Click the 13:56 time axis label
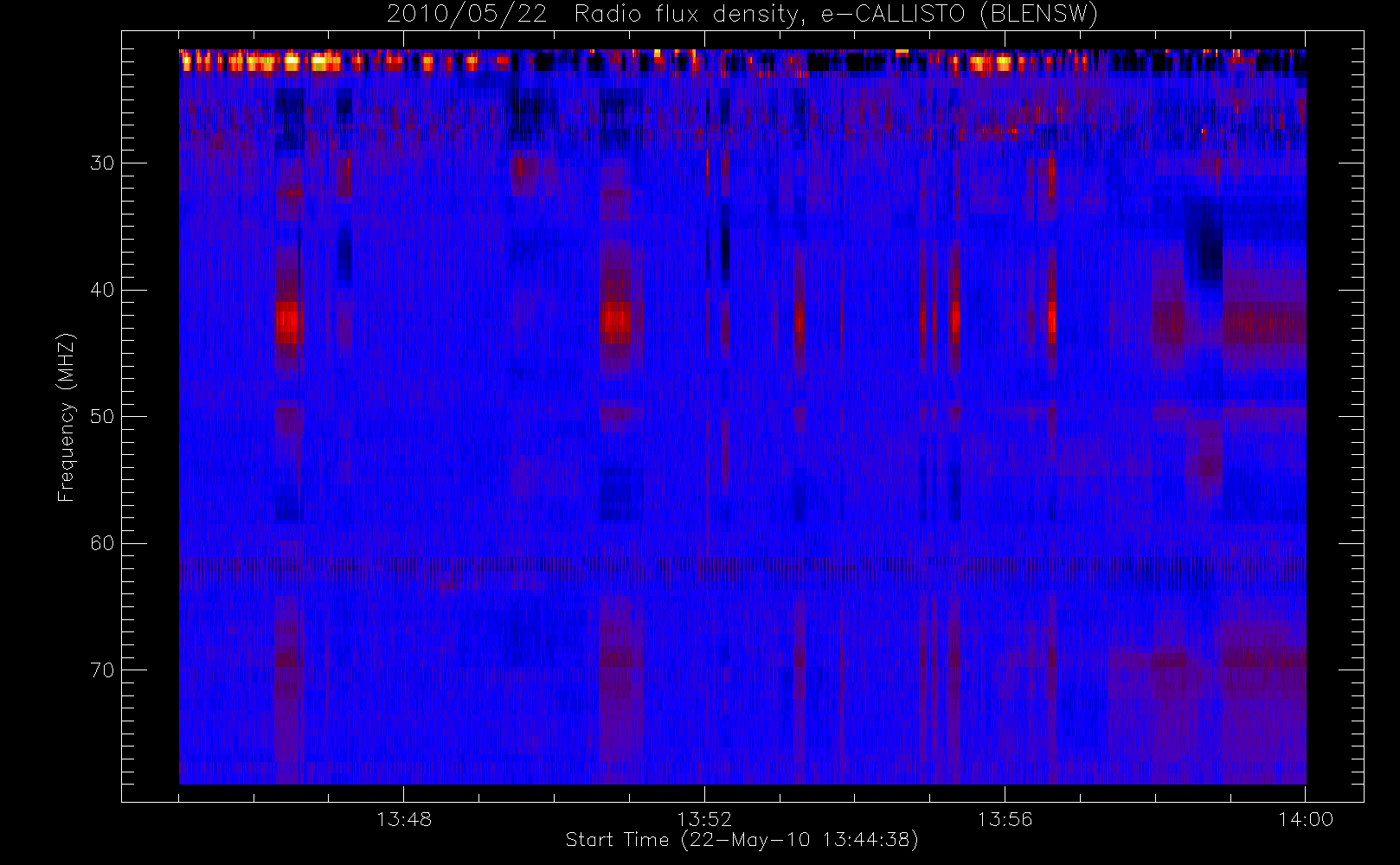1400x865 pixels. pyautogui.click(x=1005, y=819)
